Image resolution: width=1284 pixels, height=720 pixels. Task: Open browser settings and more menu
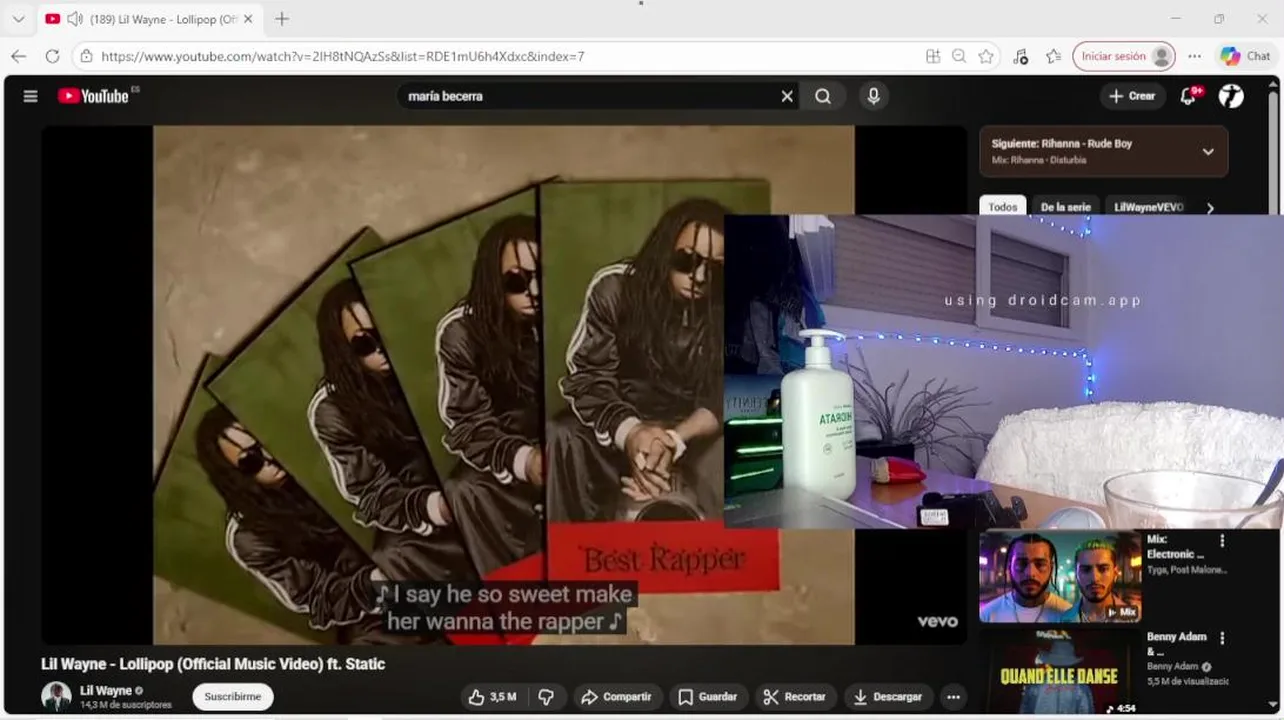tap(1194, 56)
